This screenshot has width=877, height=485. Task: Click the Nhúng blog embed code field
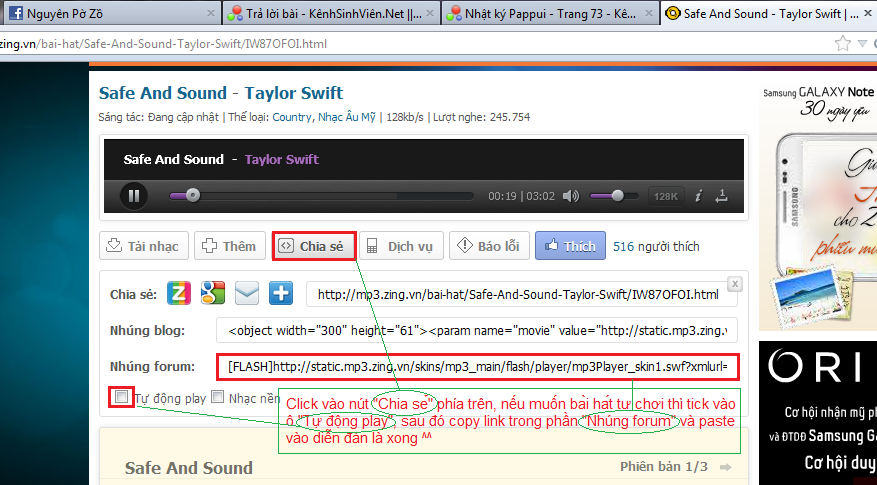tap(477, 331)
